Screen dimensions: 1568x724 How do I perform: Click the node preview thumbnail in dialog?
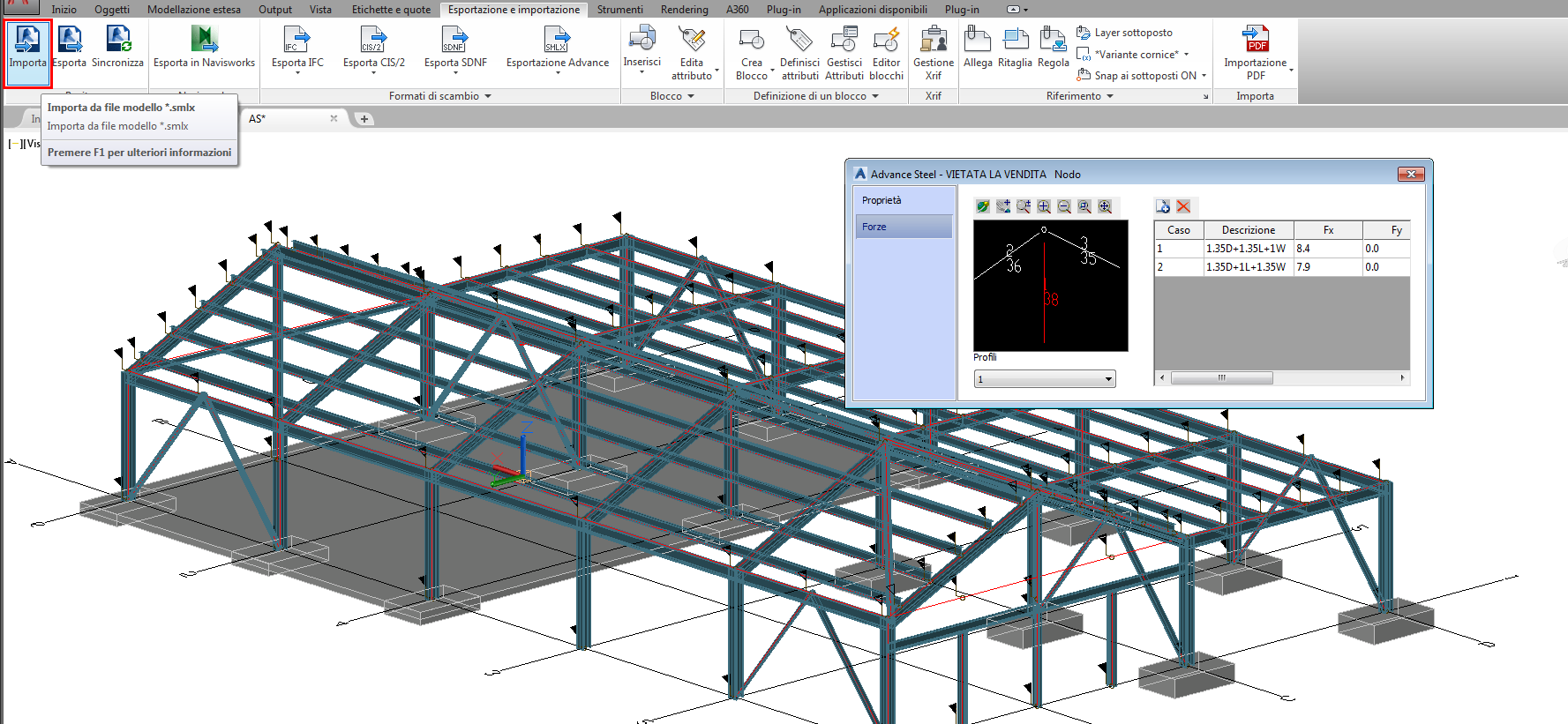coord(1050,285)
